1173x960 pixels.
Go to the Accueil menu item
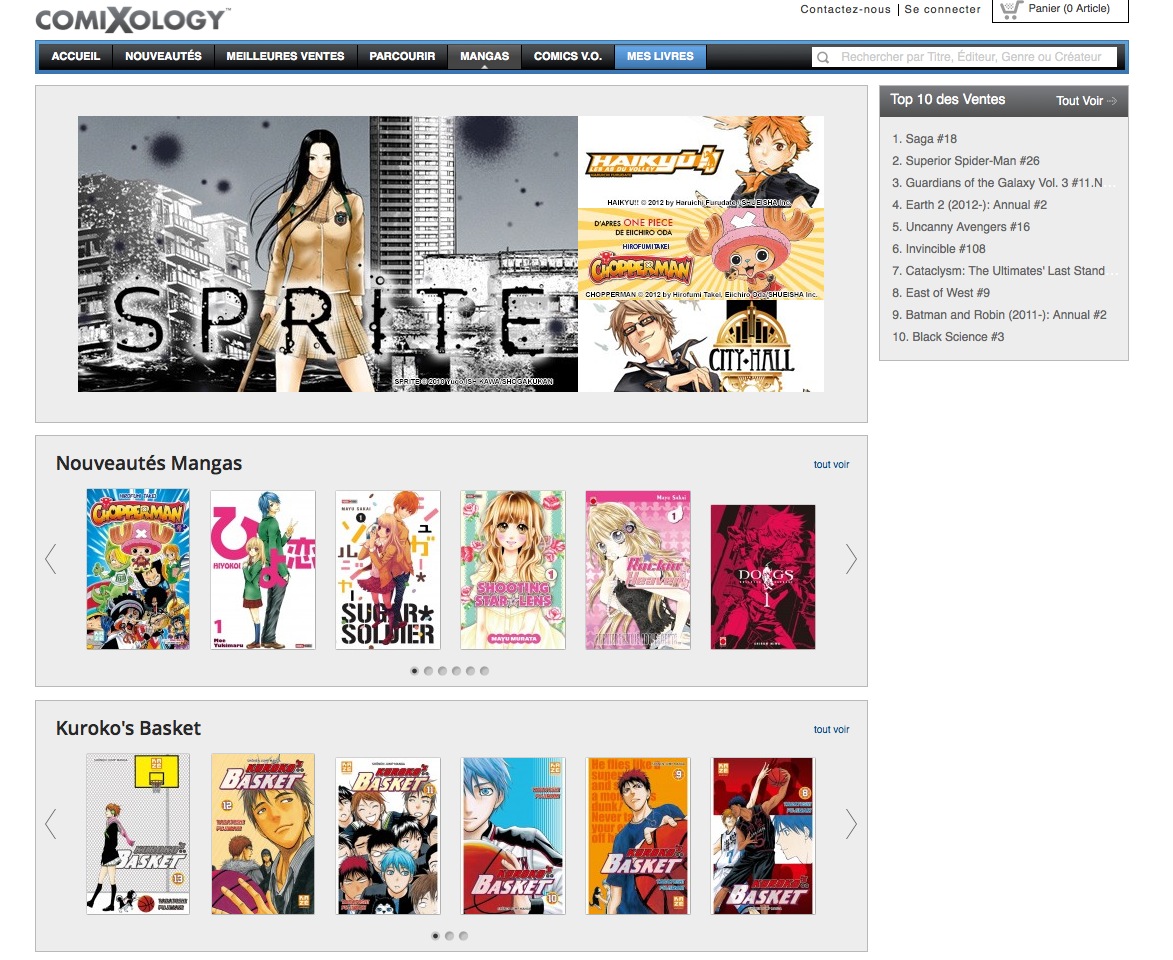[76, 56]
